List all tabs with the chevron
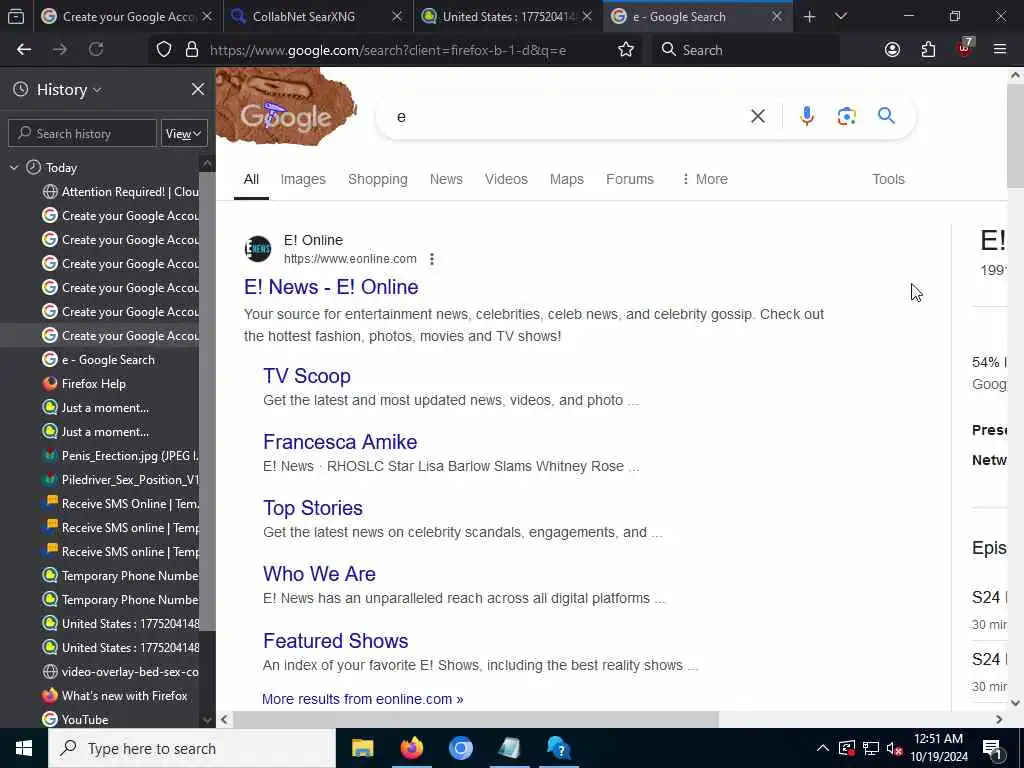The image size is (1024, 768). (x=841, y=17)
